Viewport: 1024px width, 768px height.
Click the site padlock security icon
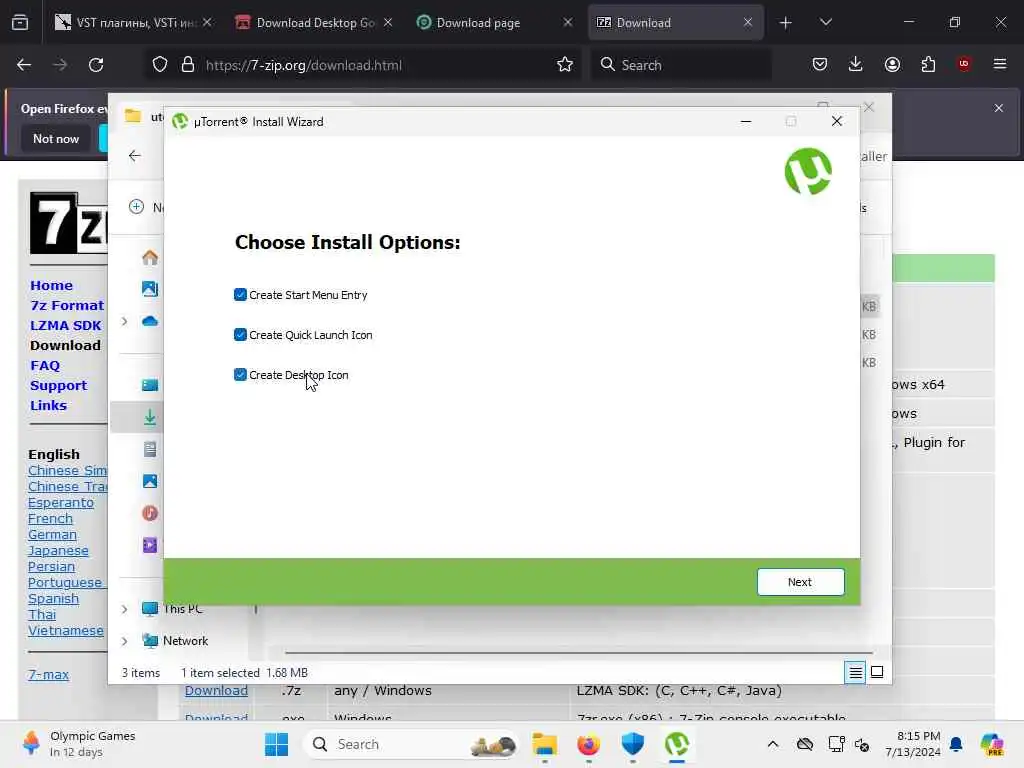click(188, 65)
